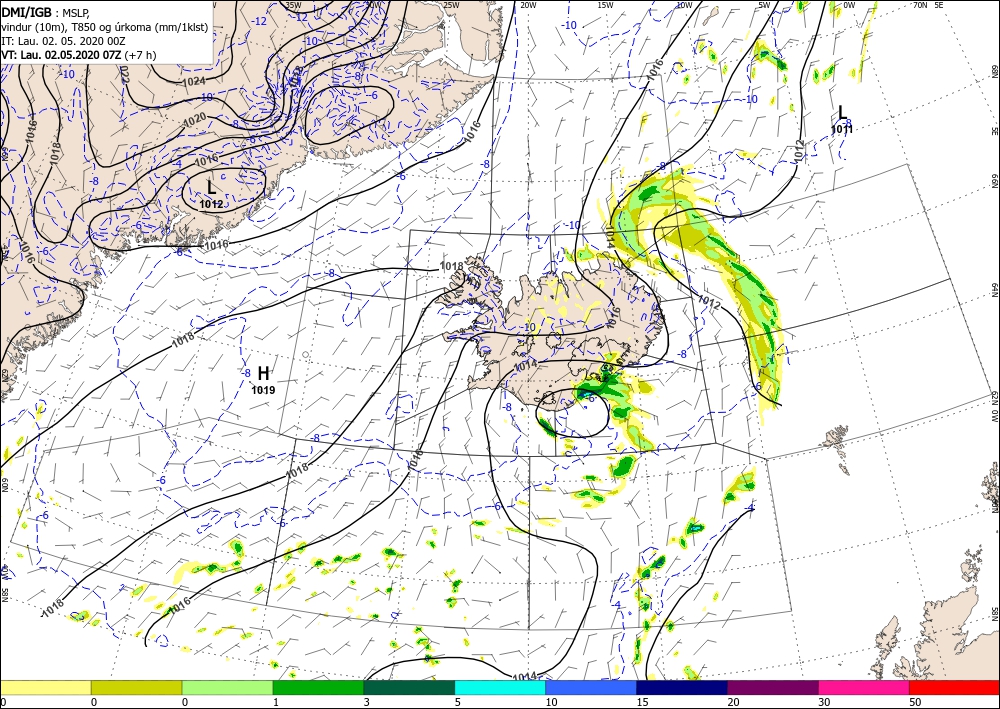The image size is (1000, 709).
Task: Select the pink 30 mm legend swatch
Action: tap(864, 687)
